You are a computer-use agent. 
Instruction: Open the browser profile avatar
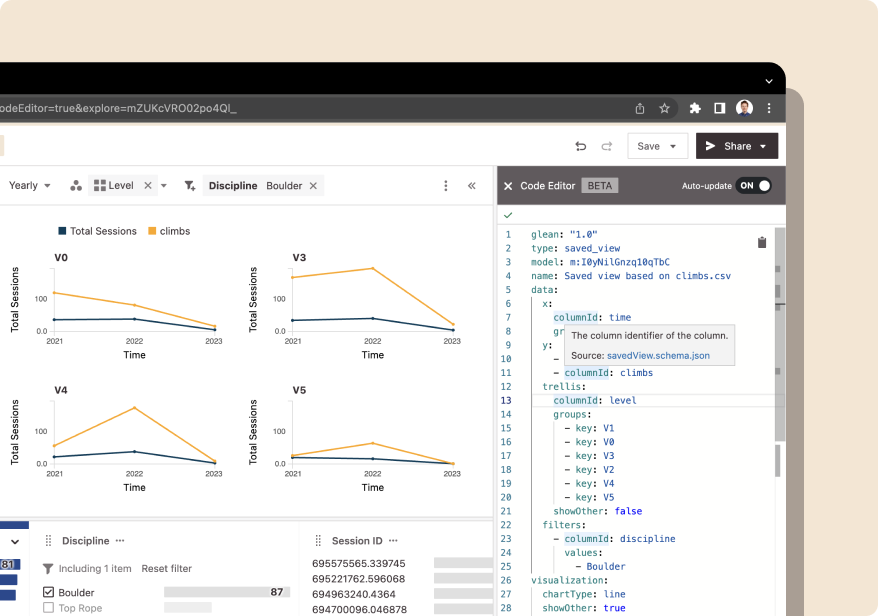pyautogui.click(x=744, y=108)
